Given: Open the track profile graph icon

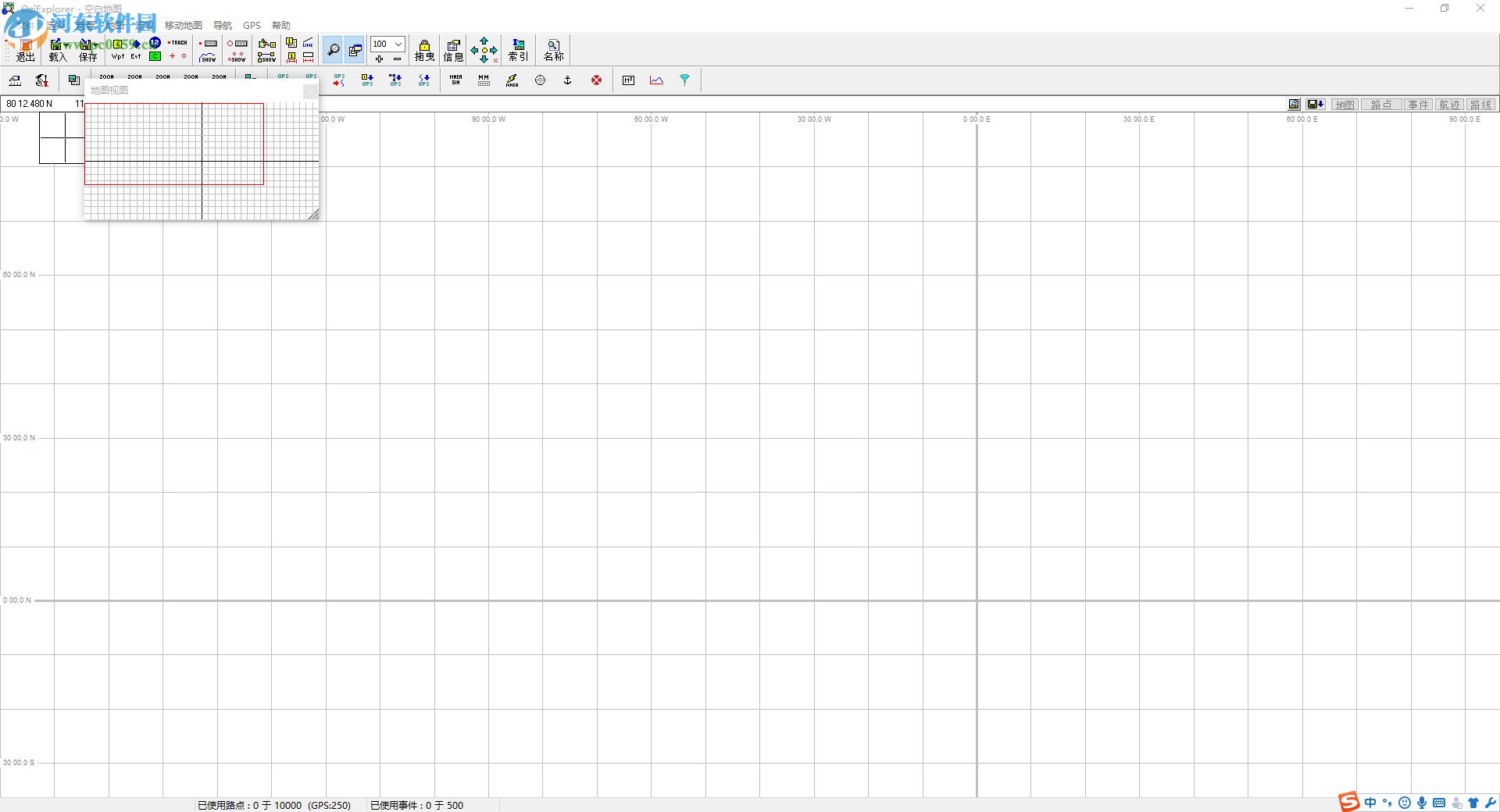Looking at the screenshot, I should coord(656,80).
